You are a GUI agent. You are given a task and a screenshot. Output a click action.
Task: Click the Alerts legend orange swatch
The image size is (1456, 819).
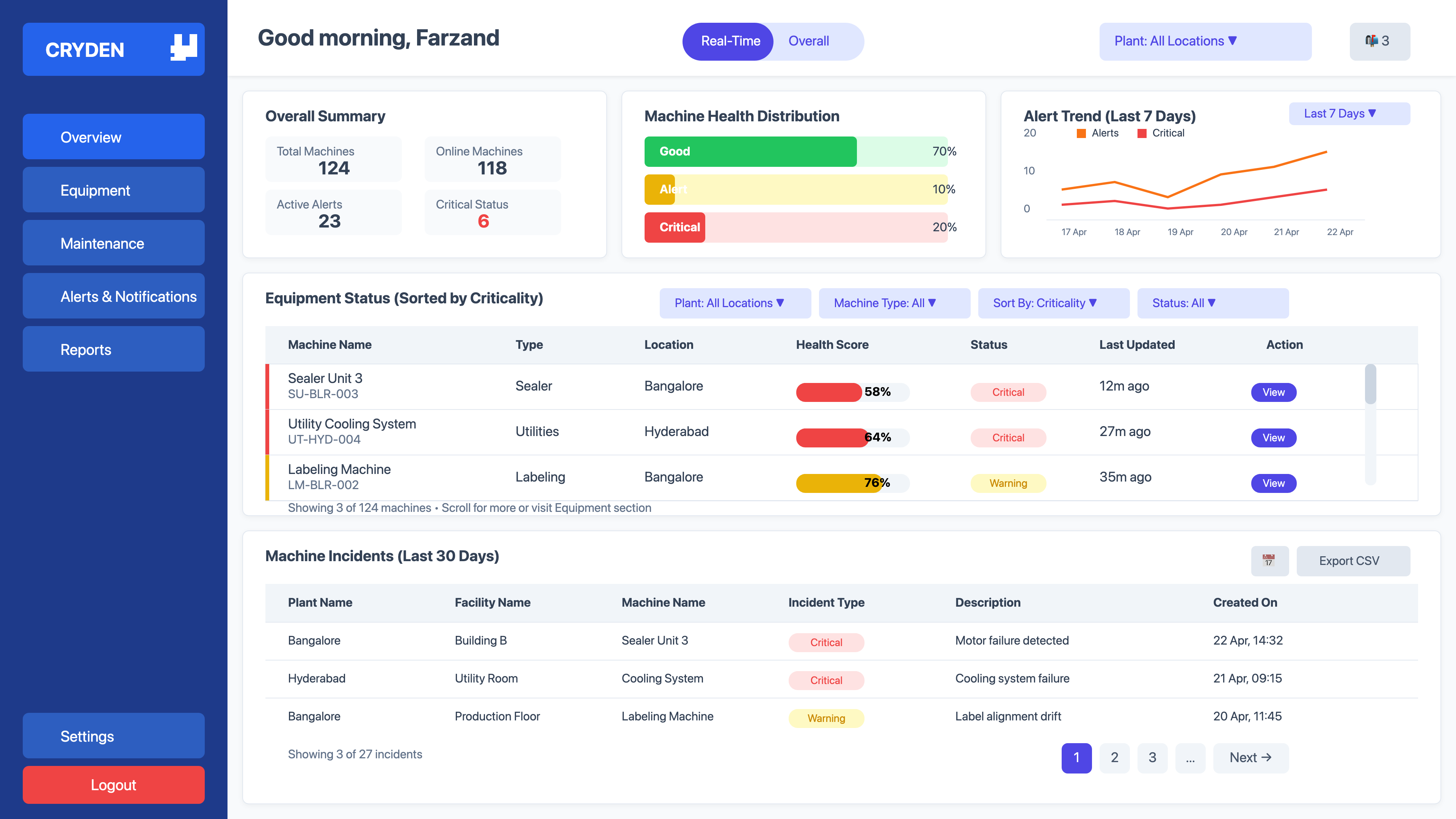click(x=1081, y=133)
